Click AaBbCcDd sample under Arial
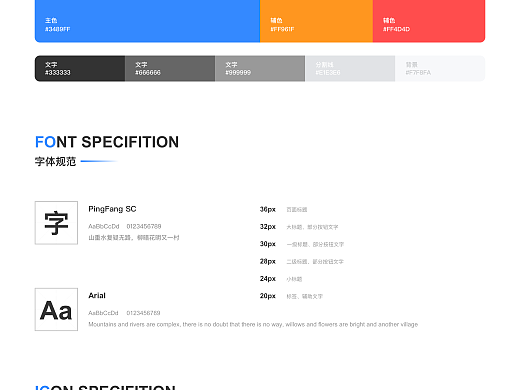520x390 pixels. tap(103, 313)
